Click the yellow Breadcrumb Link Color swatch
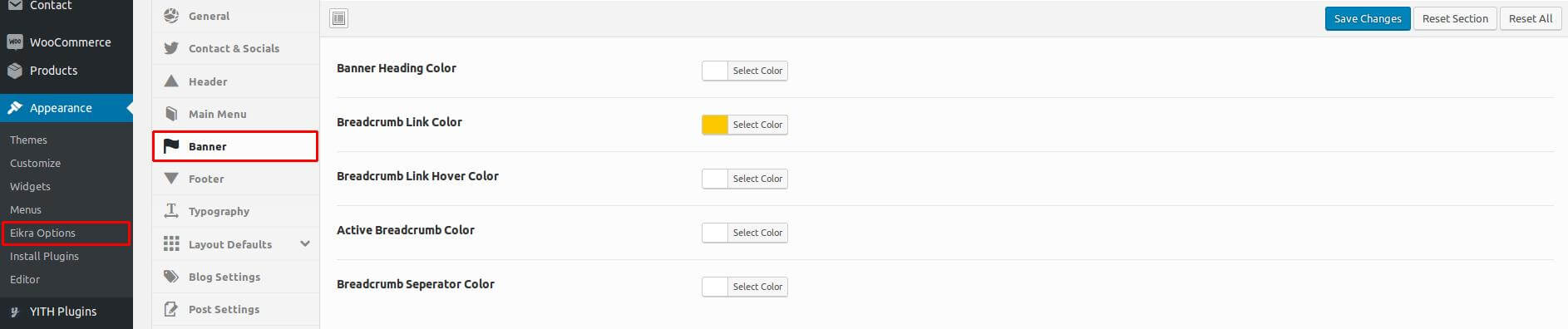This screenshot has width=1568, height=329. tap(715, 125)
